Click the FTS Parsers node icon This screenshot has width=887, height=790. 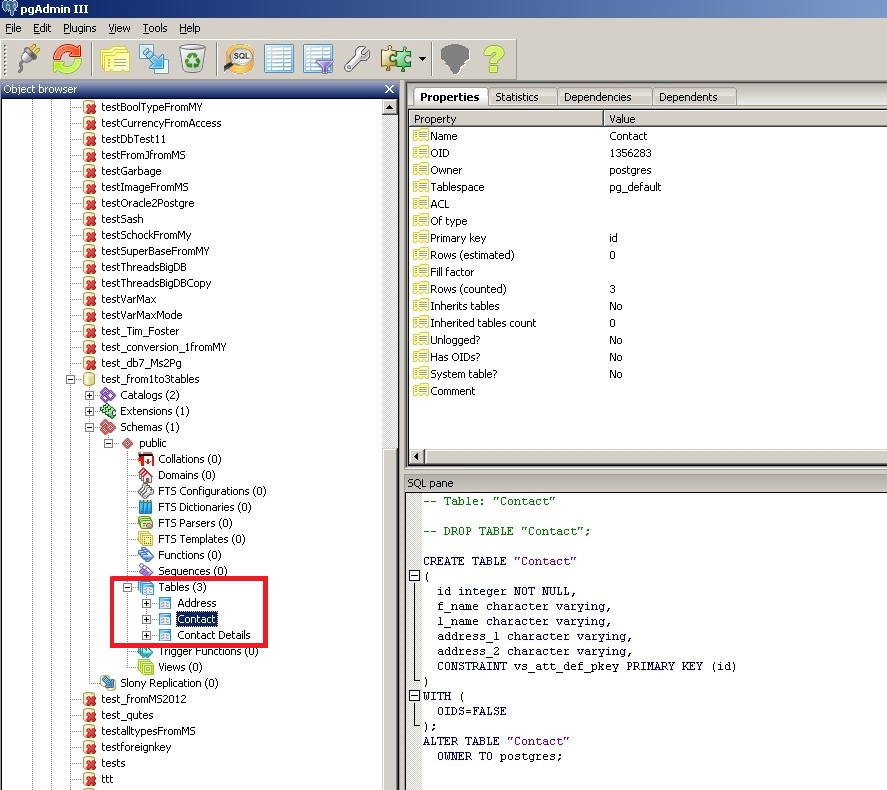(146, 523)
